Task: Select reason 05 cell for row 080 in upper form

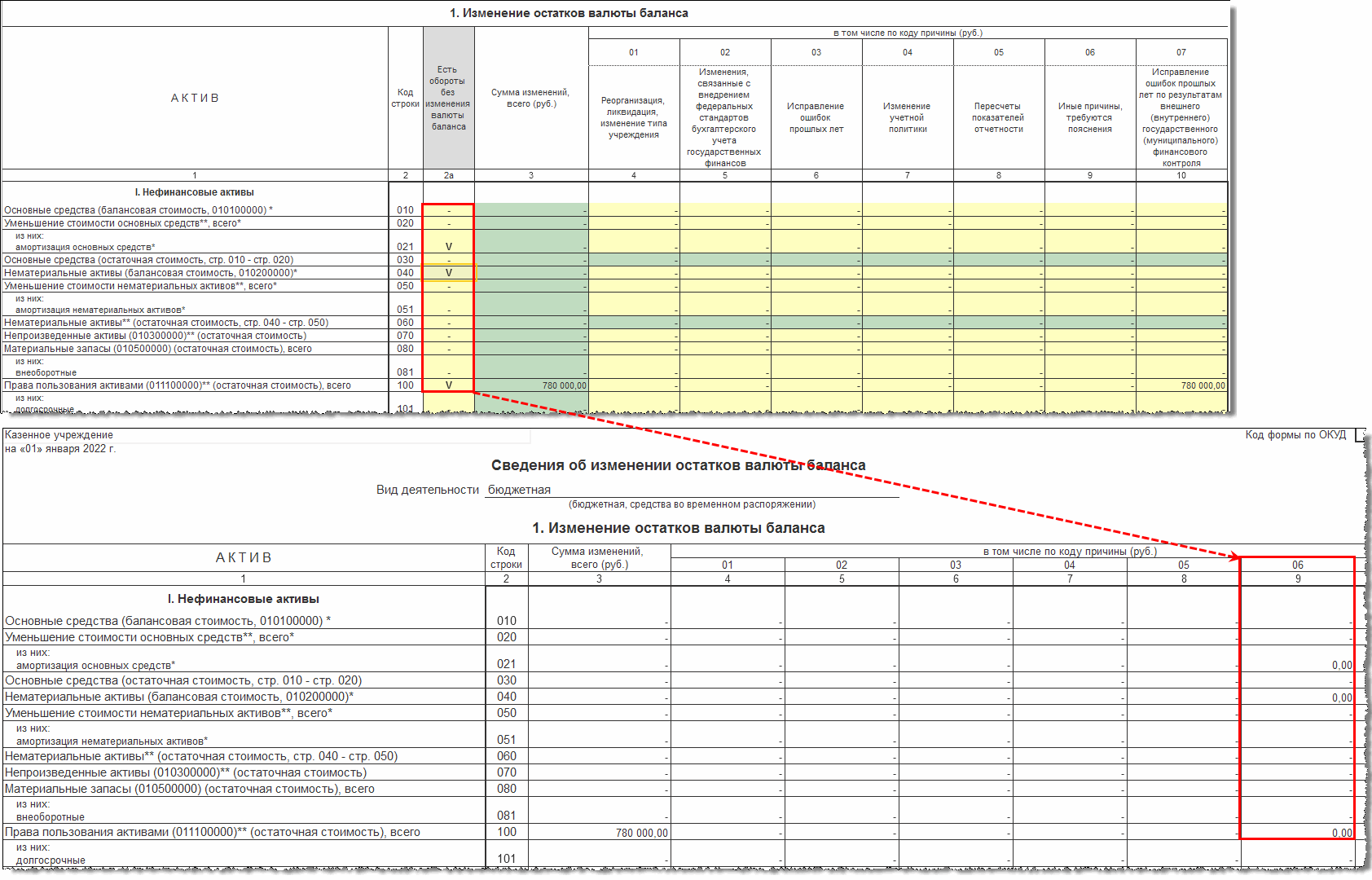Action: tap(999, 349)
